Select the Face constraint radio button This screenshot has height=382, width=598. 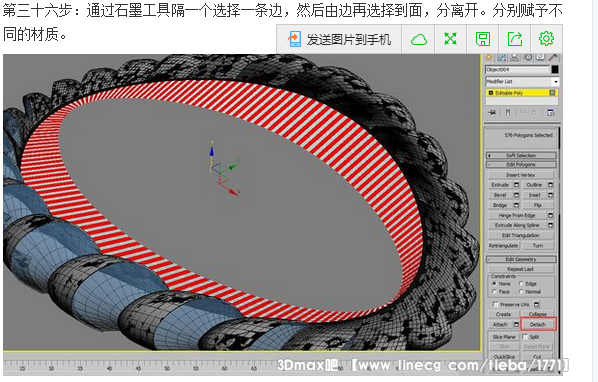coord(495,292)
